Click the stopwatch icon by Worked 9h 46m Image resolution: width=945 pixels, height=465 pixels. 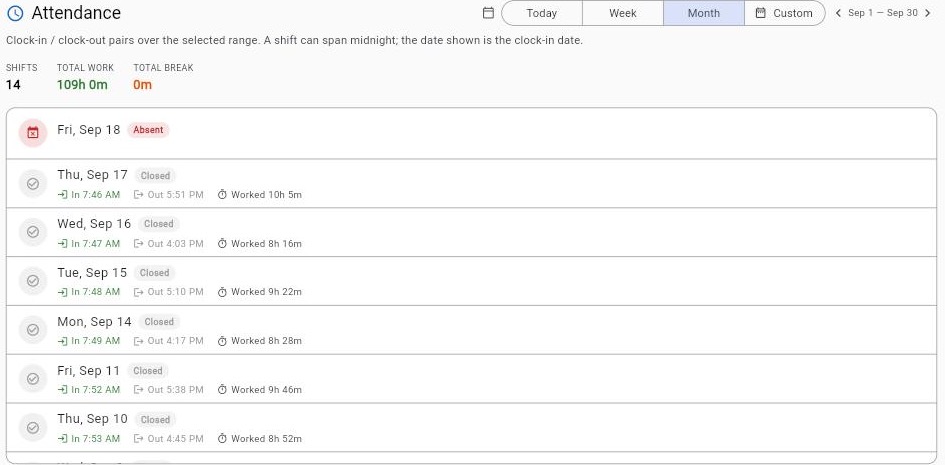pyautogui.click(x=222, y=390)
